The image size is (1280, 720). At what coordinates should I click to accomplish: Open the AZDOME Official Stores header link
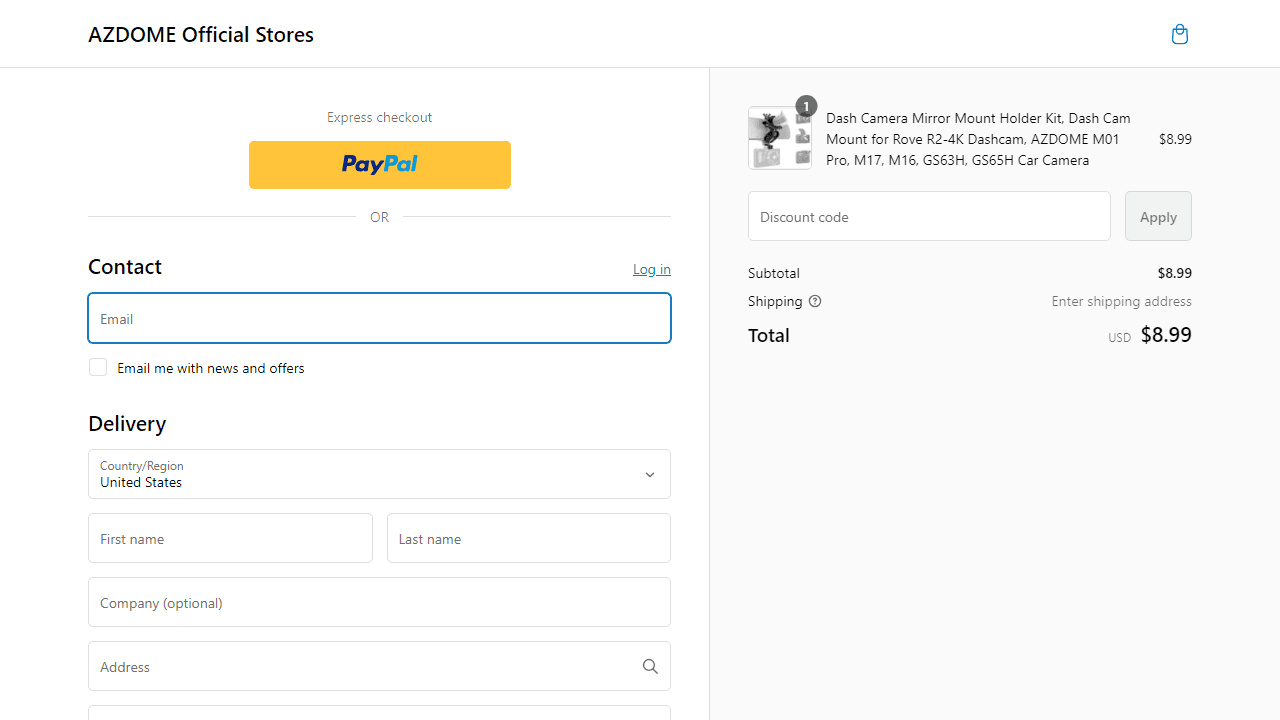tap(201, 34)
